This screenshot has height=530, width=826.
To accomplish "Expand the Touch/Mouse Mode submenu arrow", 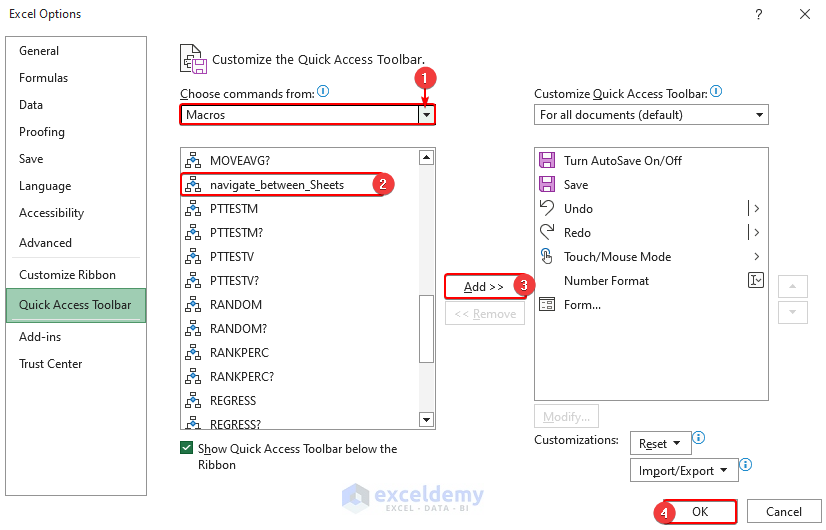I will coord(756,257).
